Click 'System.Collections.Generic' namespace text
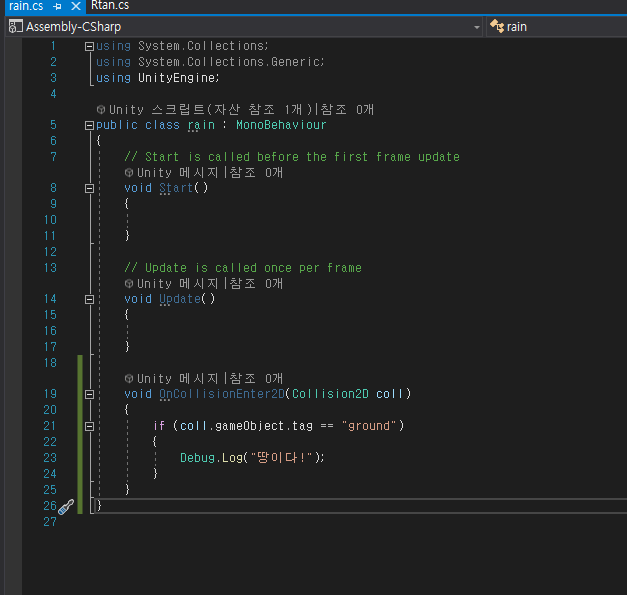 (229, 62)
